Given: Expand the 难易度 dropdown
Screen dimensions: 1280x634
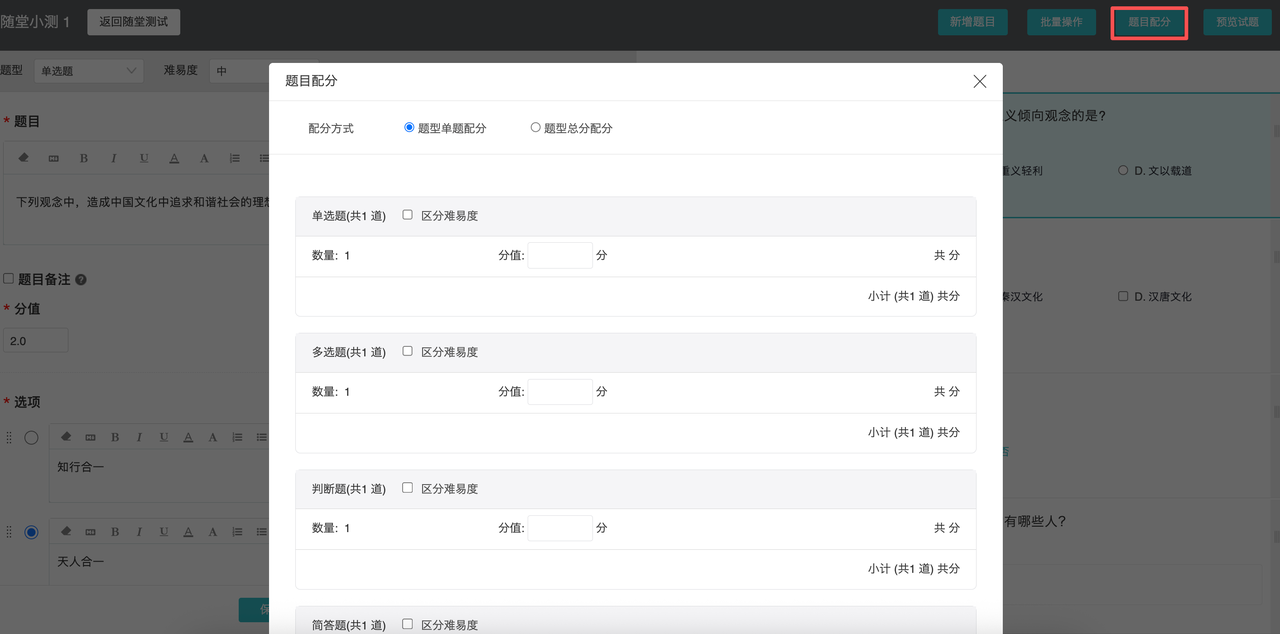Looking at the screenshot, I should click(x=238, y=71).
